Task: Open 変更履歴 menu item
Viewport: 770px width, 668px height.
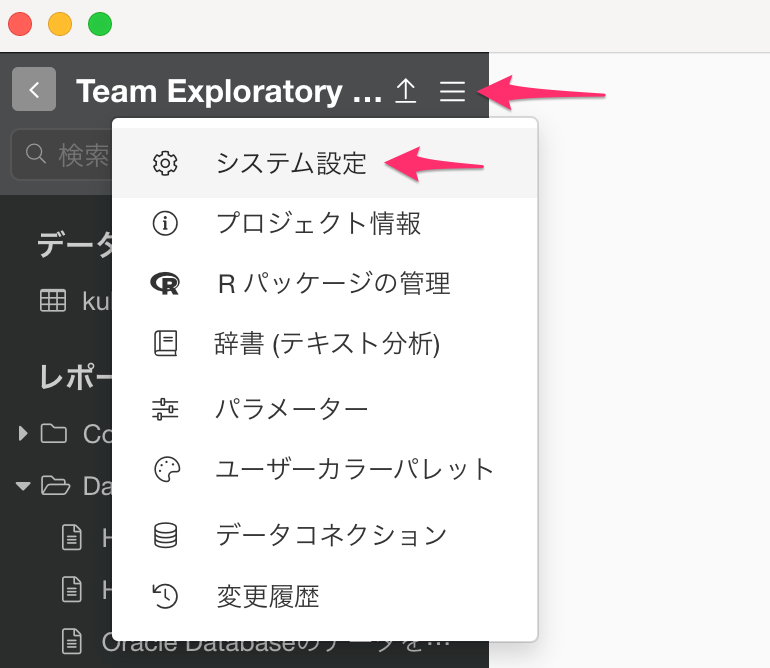Action: (x=325, y=596)
